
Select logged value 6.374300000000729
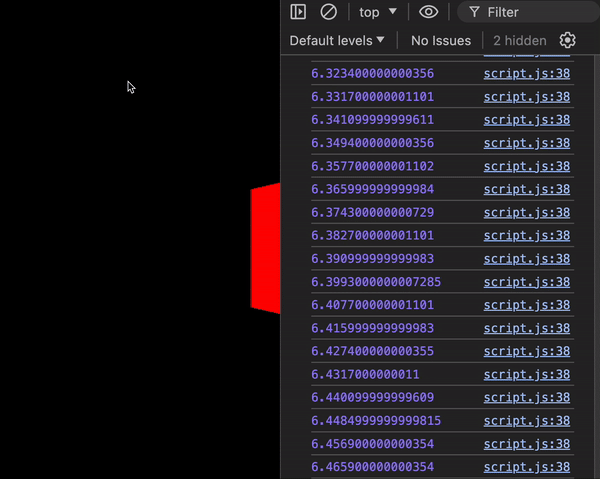[x=372, y=212]
